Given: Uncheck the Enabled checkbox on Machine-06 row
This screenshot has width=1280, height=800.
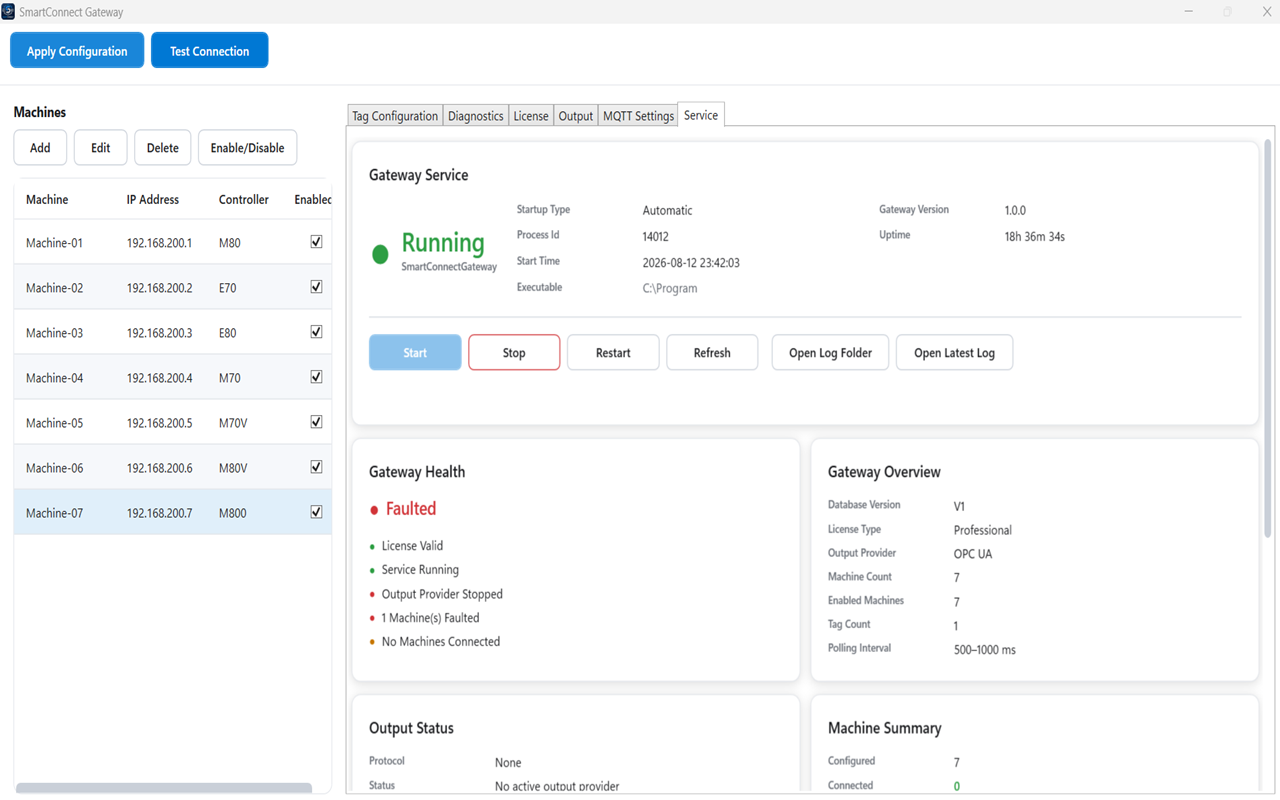Looking at the screenshot, I should point(316,467).
